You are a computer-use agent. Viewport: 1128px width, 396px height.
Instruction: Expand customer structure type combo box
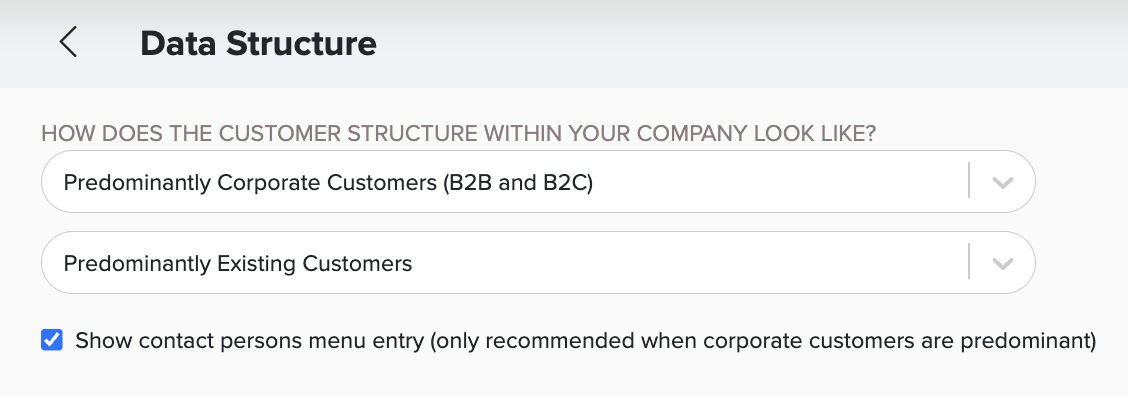[x=538, y=181]
